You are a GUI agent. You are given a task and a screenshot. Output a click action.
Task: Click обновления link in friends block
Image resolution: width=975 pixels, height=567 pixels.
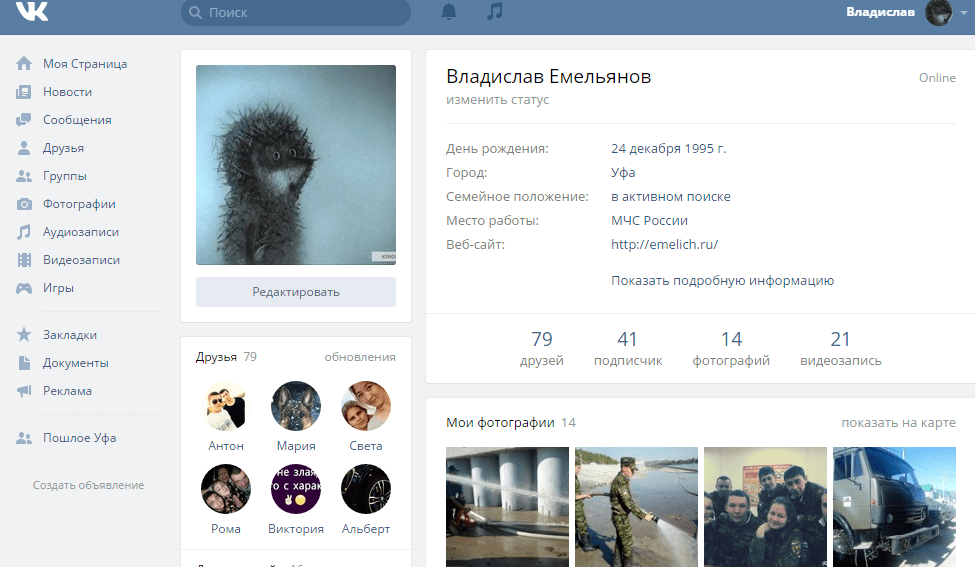[x=360, y=357]
